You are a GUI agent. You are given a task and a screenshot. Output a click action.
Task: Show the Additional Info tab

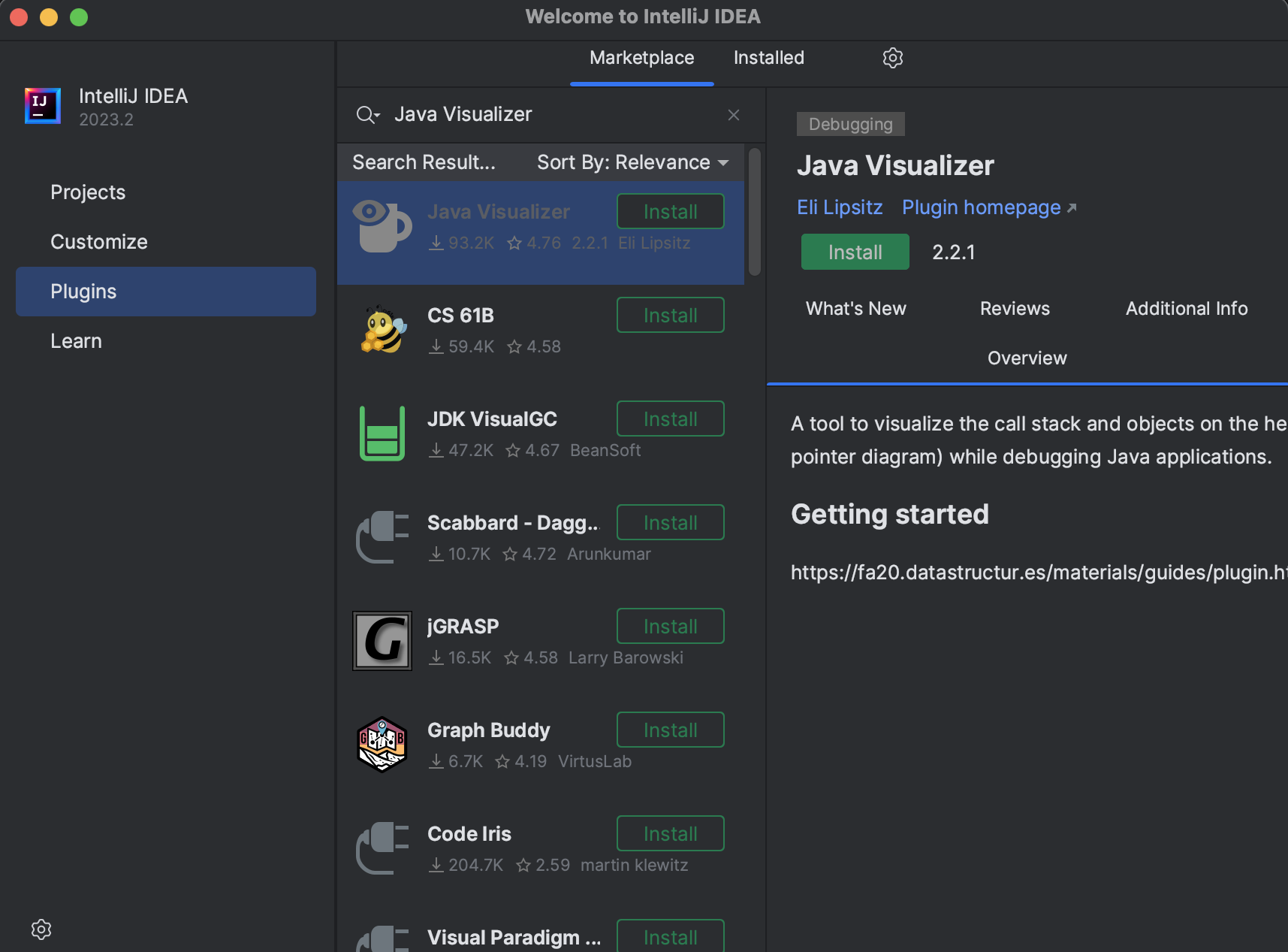click(1186, 309)
